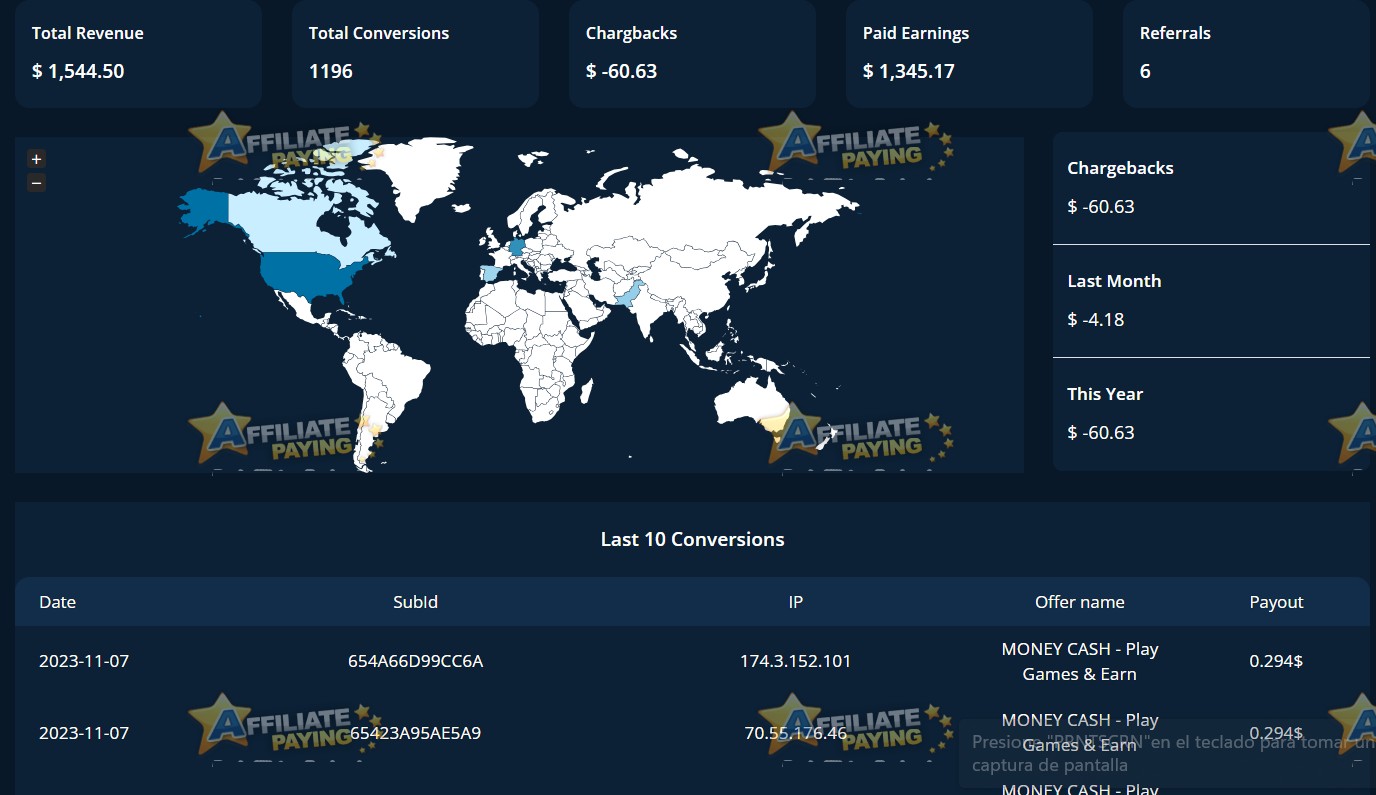
Task: Click the Last Month value $ -4.18
Action: click(x=1096, y=320)
